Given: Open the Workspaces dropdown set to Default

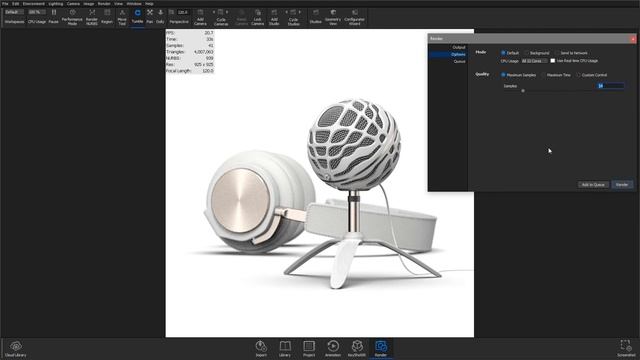Looking at the screenshot, I should pyautogui.click(x=14, y=12).
